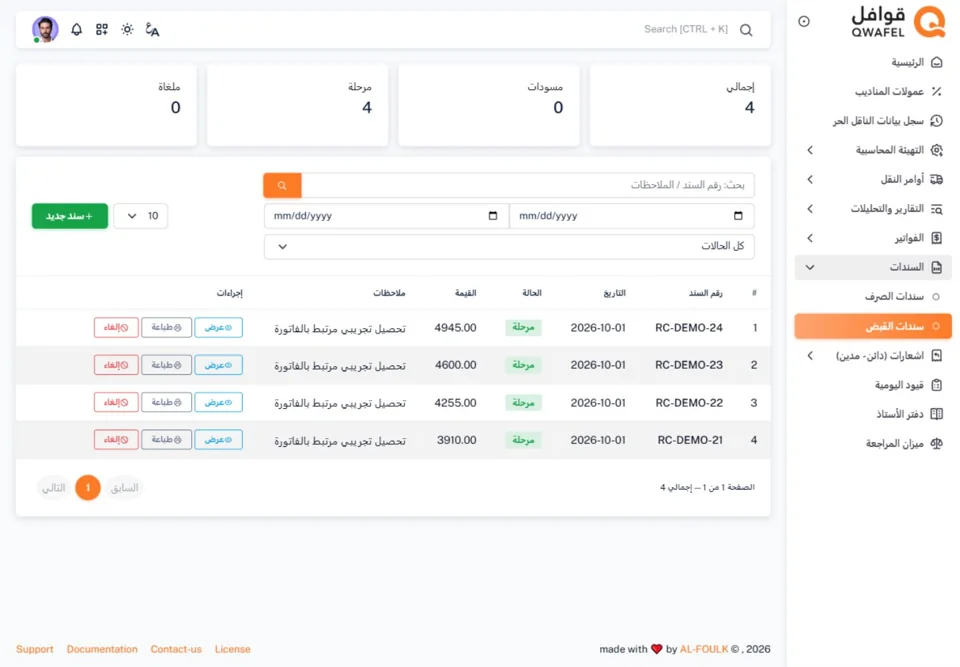Expand التقارير والتحليلات submenu chevron
This screenshot has height=667, width=960.
(810, 209)
